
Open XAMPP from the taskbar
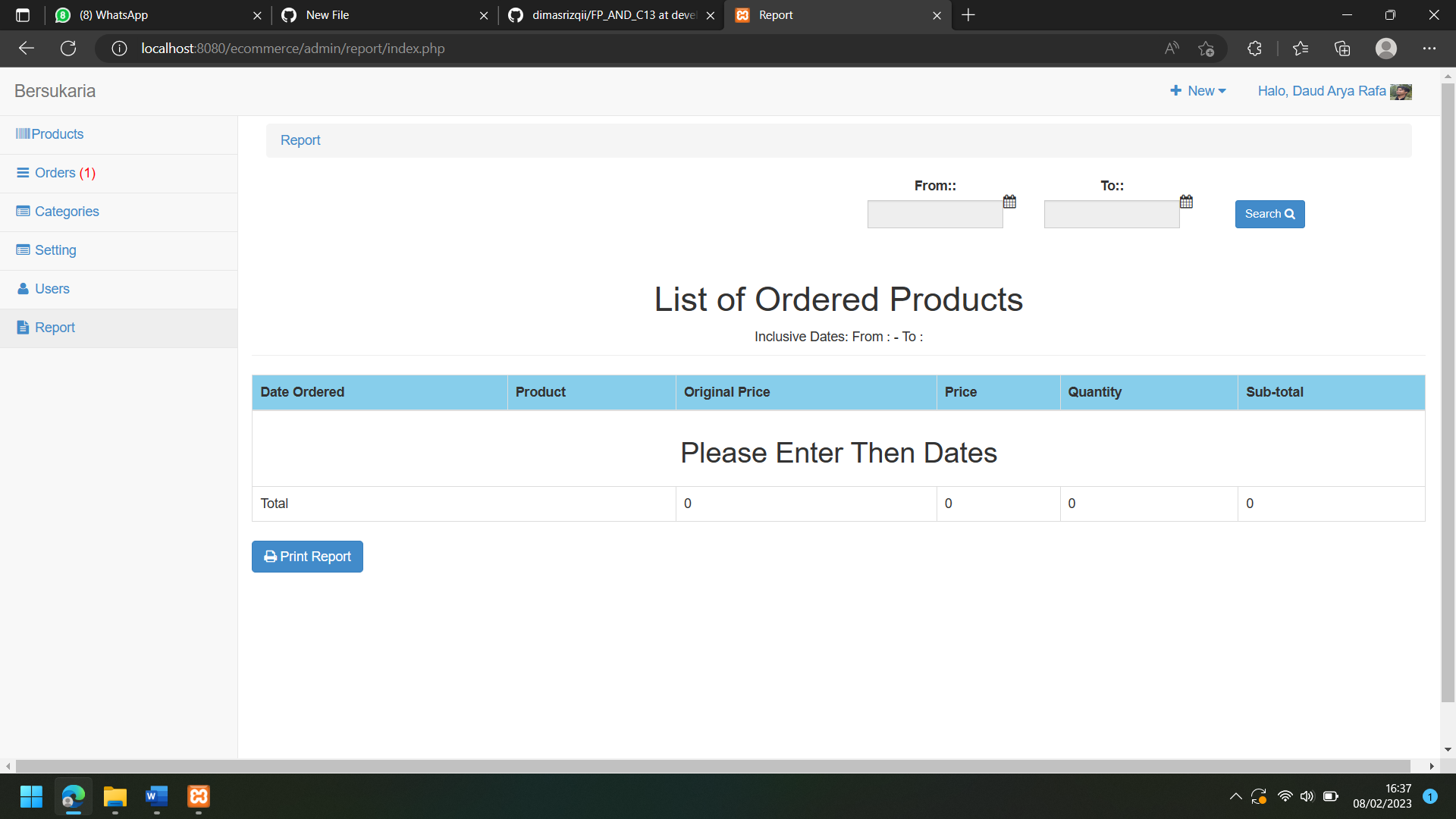tap(199, 796)
